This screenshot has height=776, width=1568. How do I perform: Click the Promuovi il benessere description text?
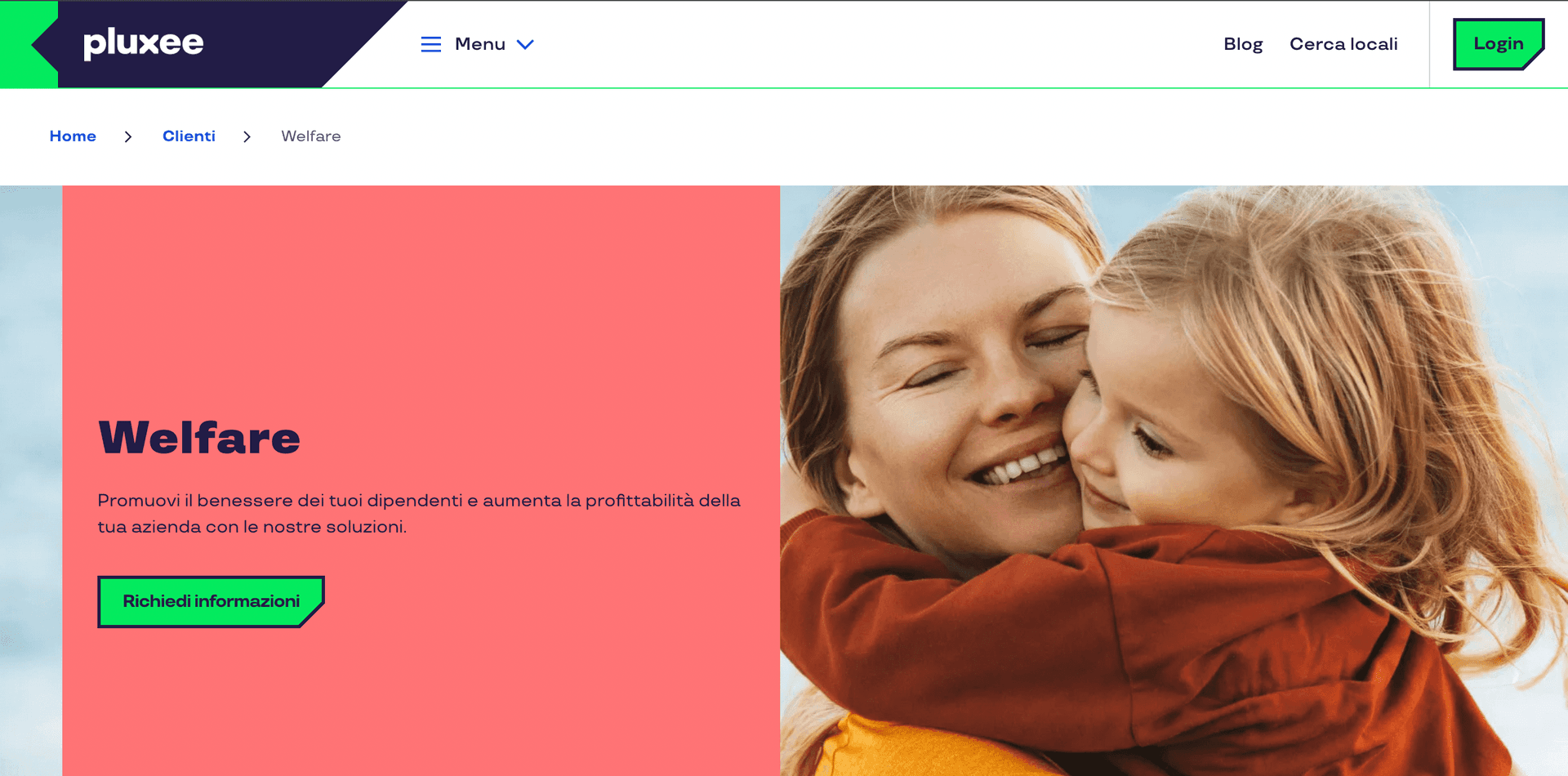(419, 514)
